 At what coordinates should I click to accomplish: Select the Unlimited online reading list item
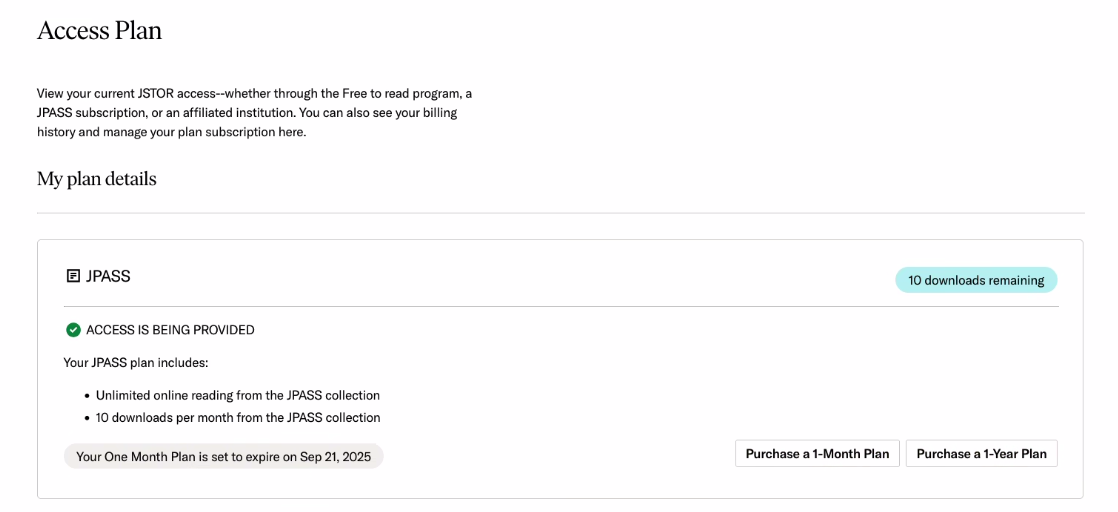(x=237, y=396)
